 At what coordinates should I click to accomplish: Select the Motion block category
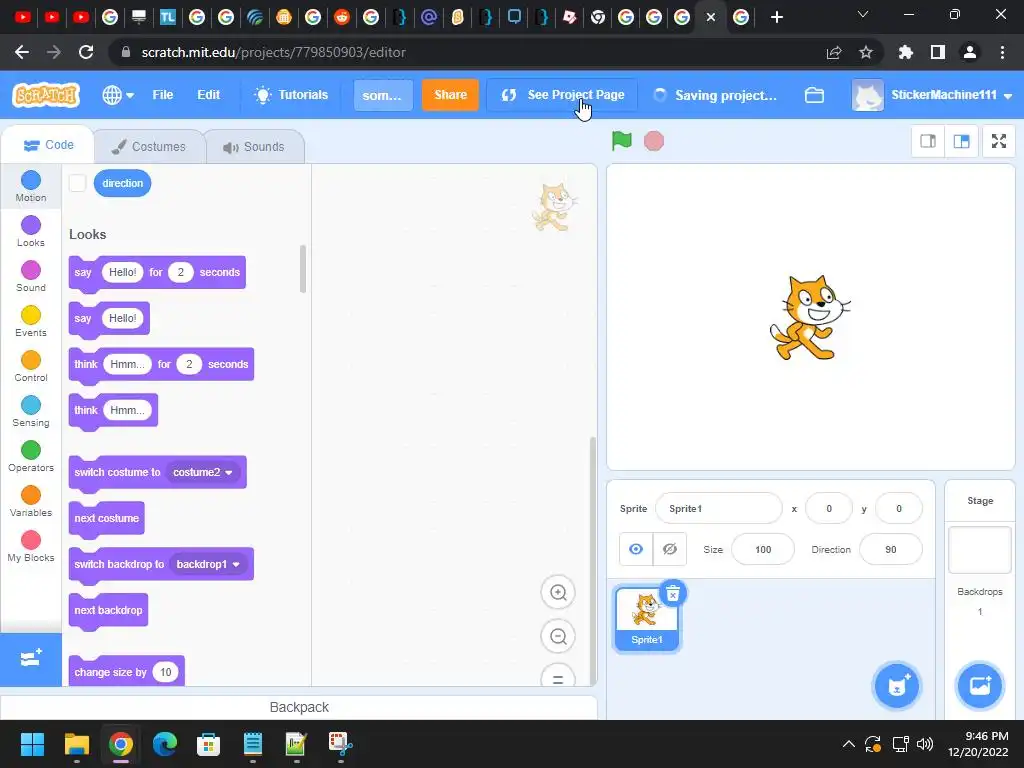pos(31,186)
